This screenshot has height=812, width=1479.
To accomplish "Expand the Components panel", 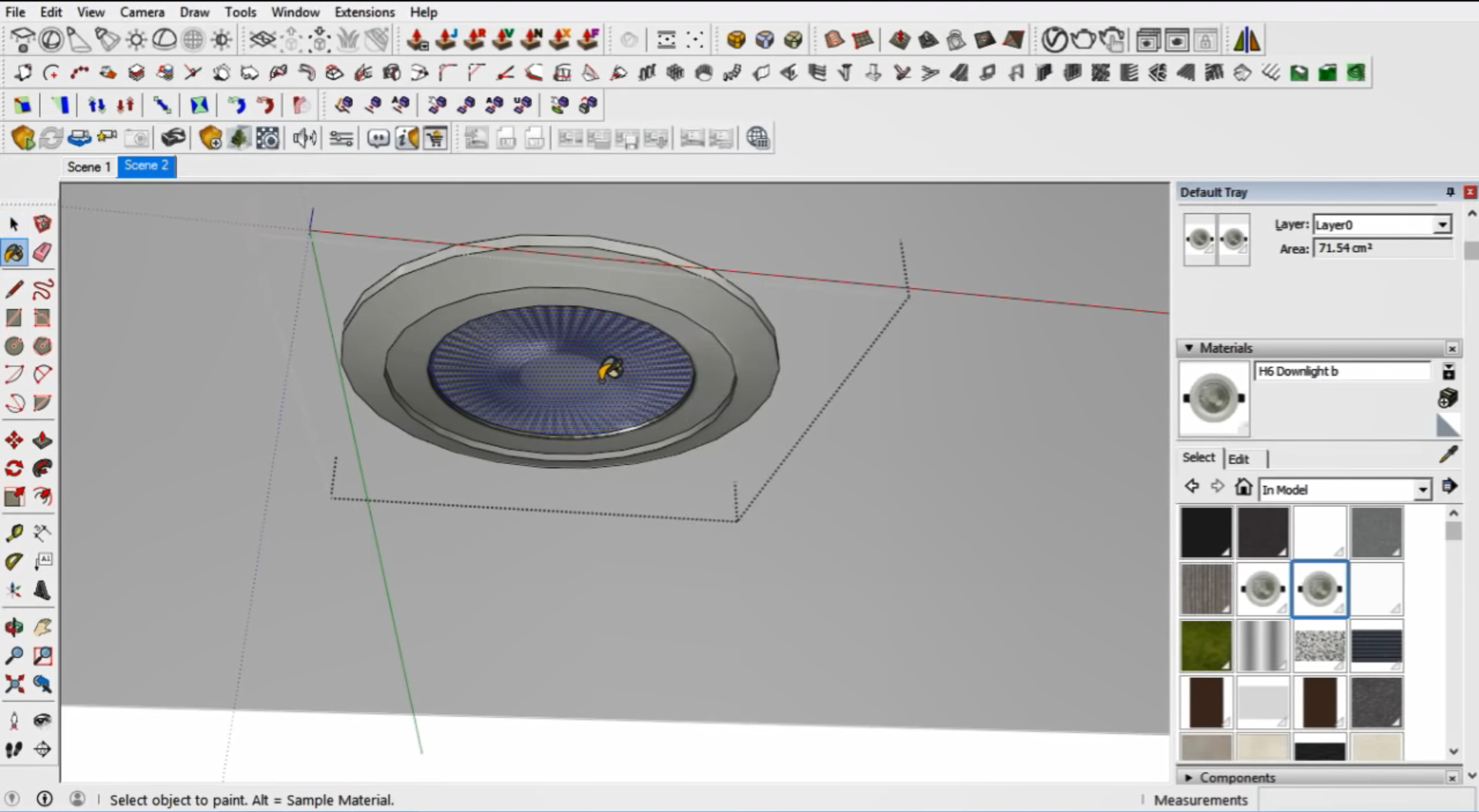I will 1188,777.
